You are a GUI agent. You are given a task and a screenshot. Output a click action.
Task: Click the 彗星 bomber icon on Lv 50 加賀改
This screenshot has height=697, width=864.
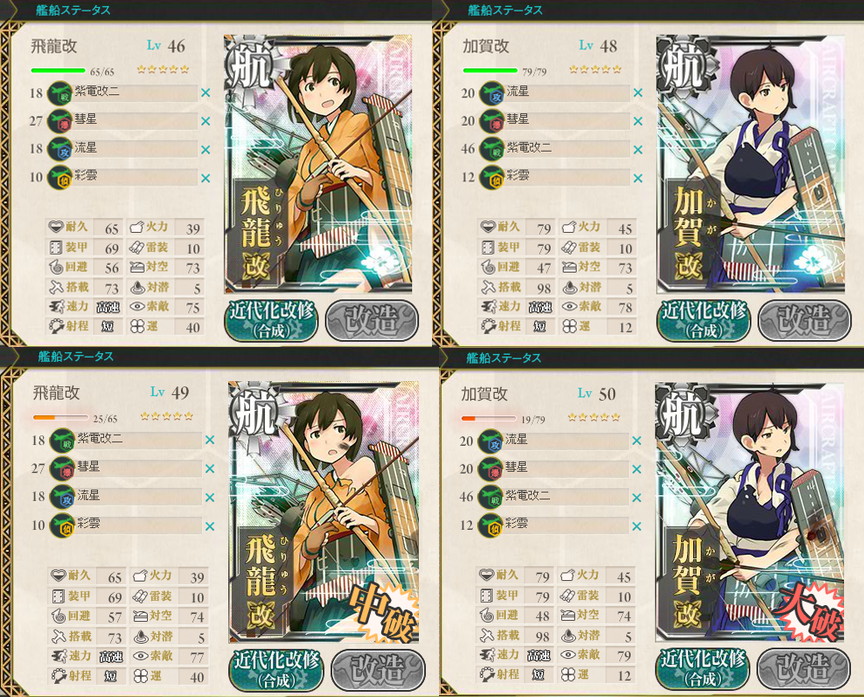pyautogui.click(x=489, y=468)
